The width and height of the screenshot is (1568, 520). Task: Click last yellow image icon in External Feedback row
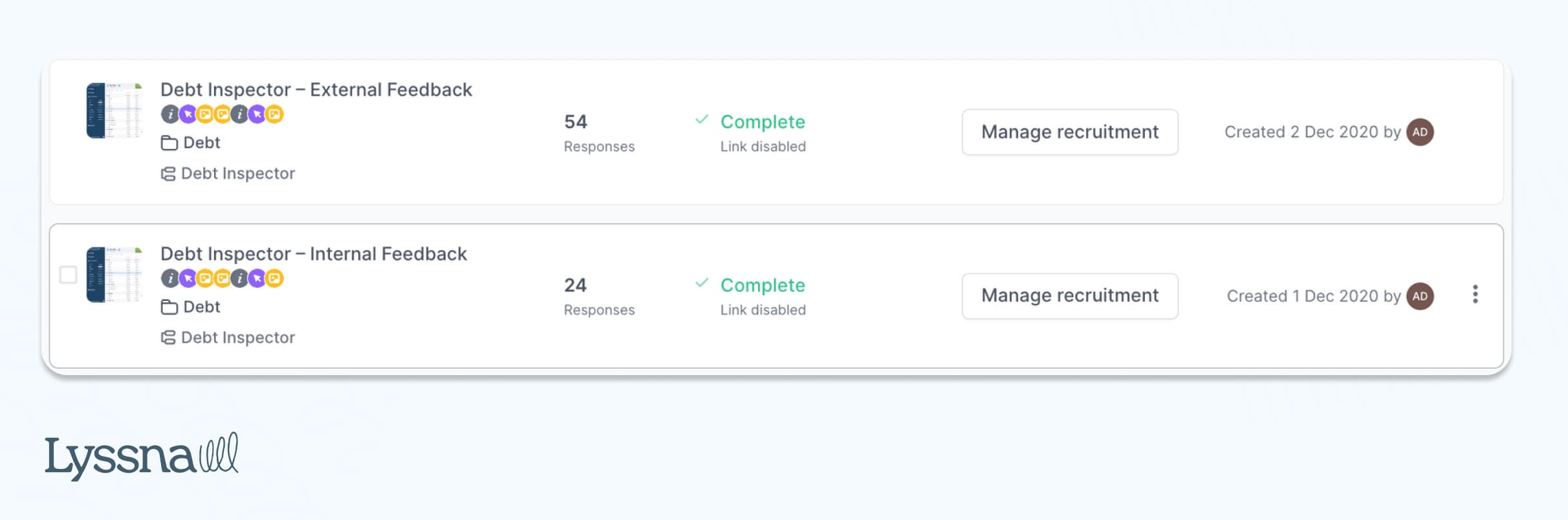[x=274, y=114]
